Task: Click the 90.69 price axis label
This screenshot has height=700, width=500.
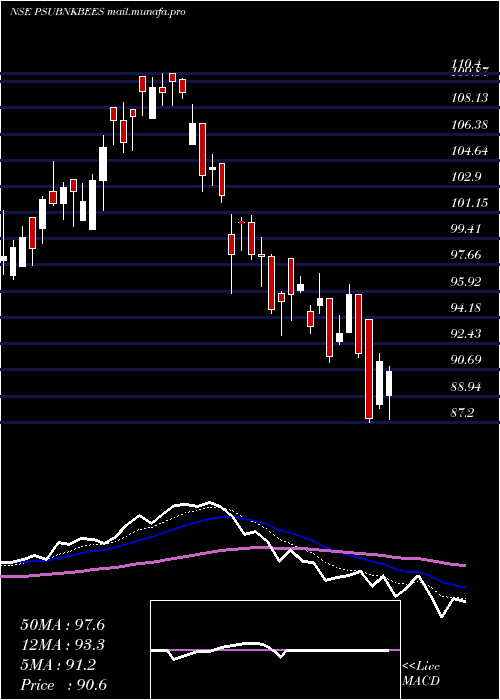Action: (467, 360)
